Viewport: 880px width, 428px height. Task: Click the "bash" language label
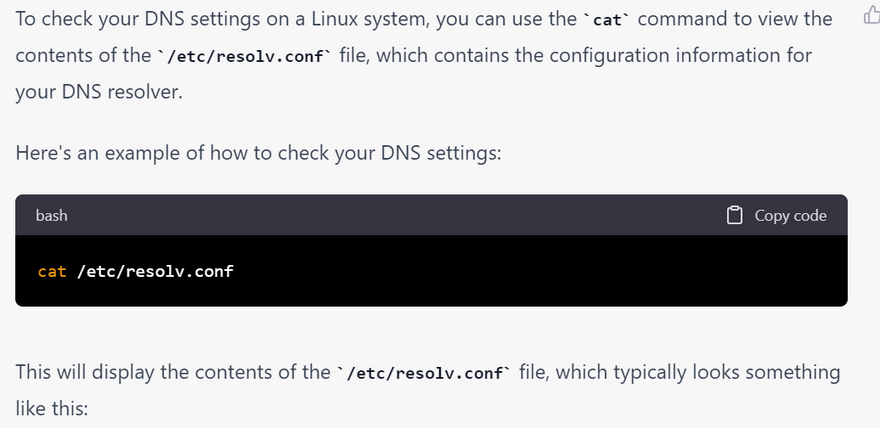coord(52,215)
